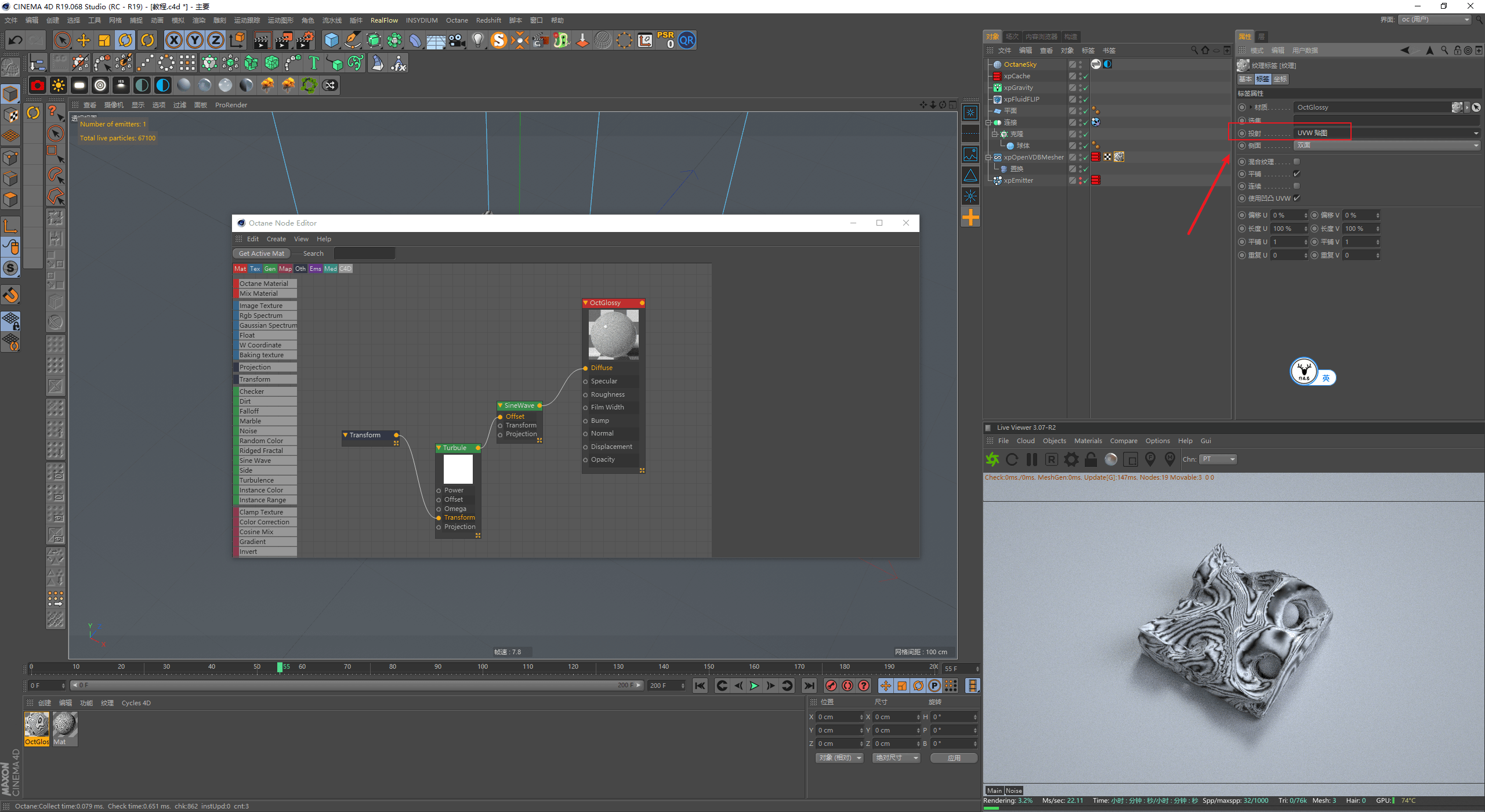This screenshot has height=812, width=1485.
Task: Switch to the 场次 tab in object manager
Action: point(1012,37)
